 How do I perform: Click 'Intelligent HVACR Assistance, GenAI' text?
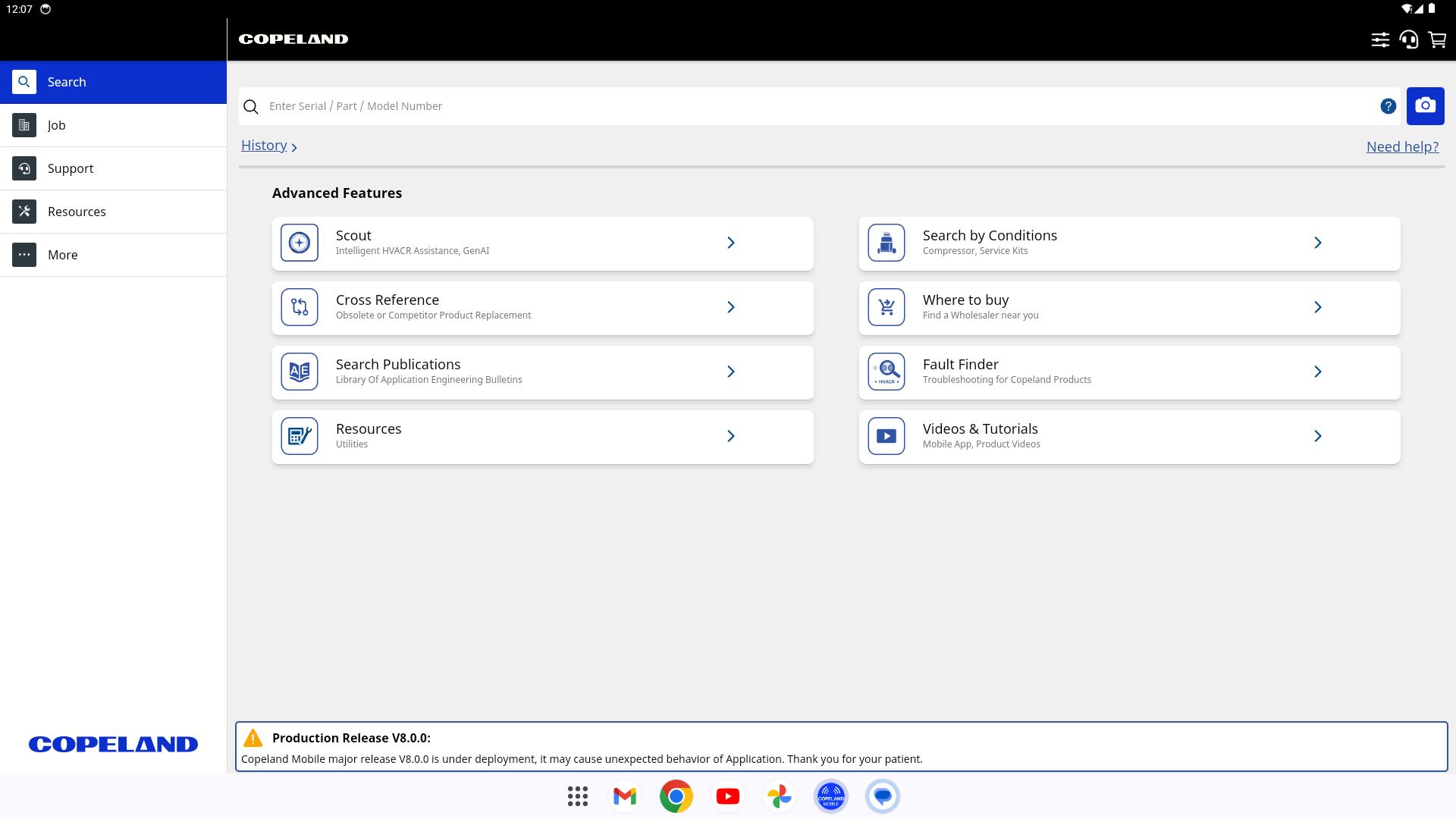point(413,251)
